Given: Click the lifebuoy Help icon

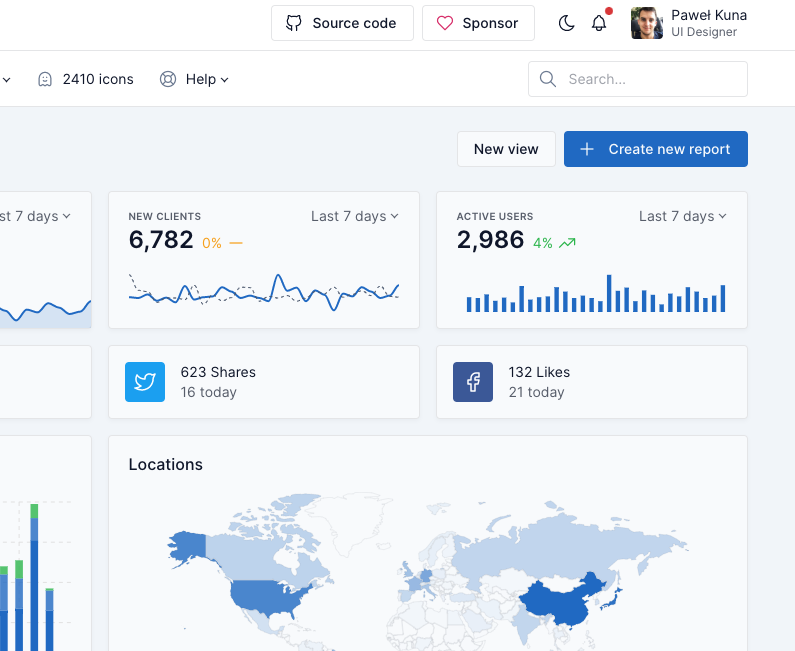Looking at the screenshot, I should click(x=168, y=79).
